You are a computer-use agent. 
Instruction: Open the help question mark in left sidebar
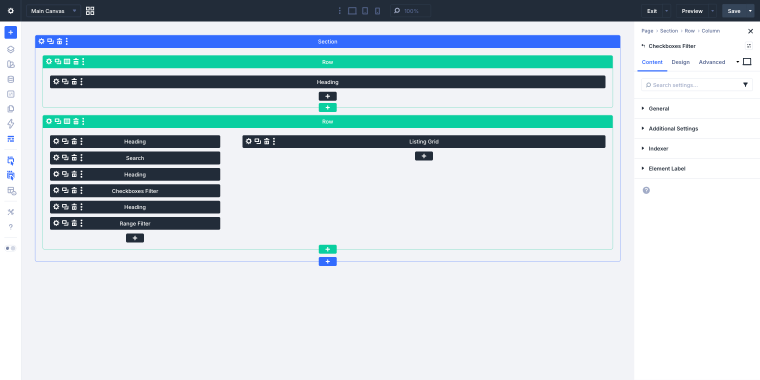(11, 226)
